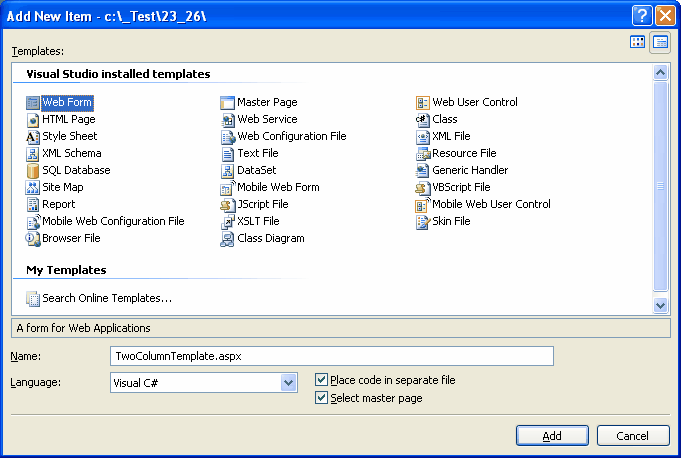Viewport: 681px width, 458px height.
Task: Choose the SQL Database cylinder icon
Action: tap(33, 170)
